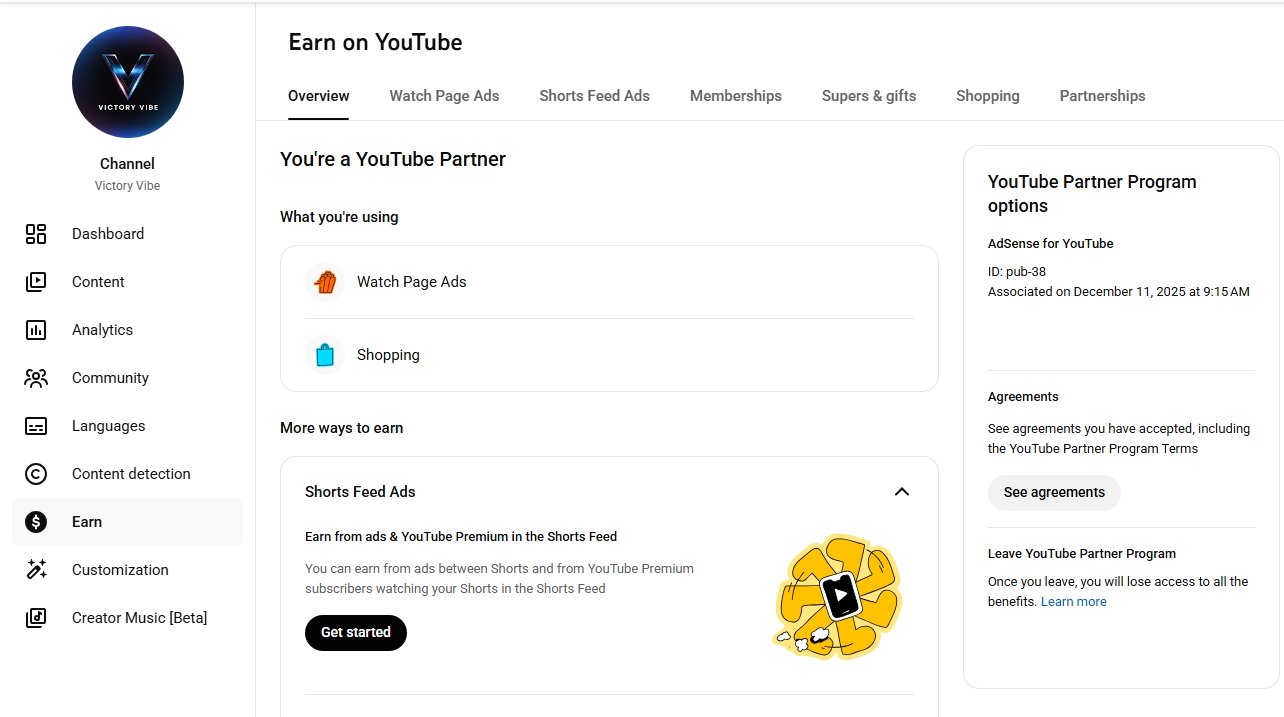1284x717 pixels.
Task: Open Customization magic wand icon
Action: point(36,570)
